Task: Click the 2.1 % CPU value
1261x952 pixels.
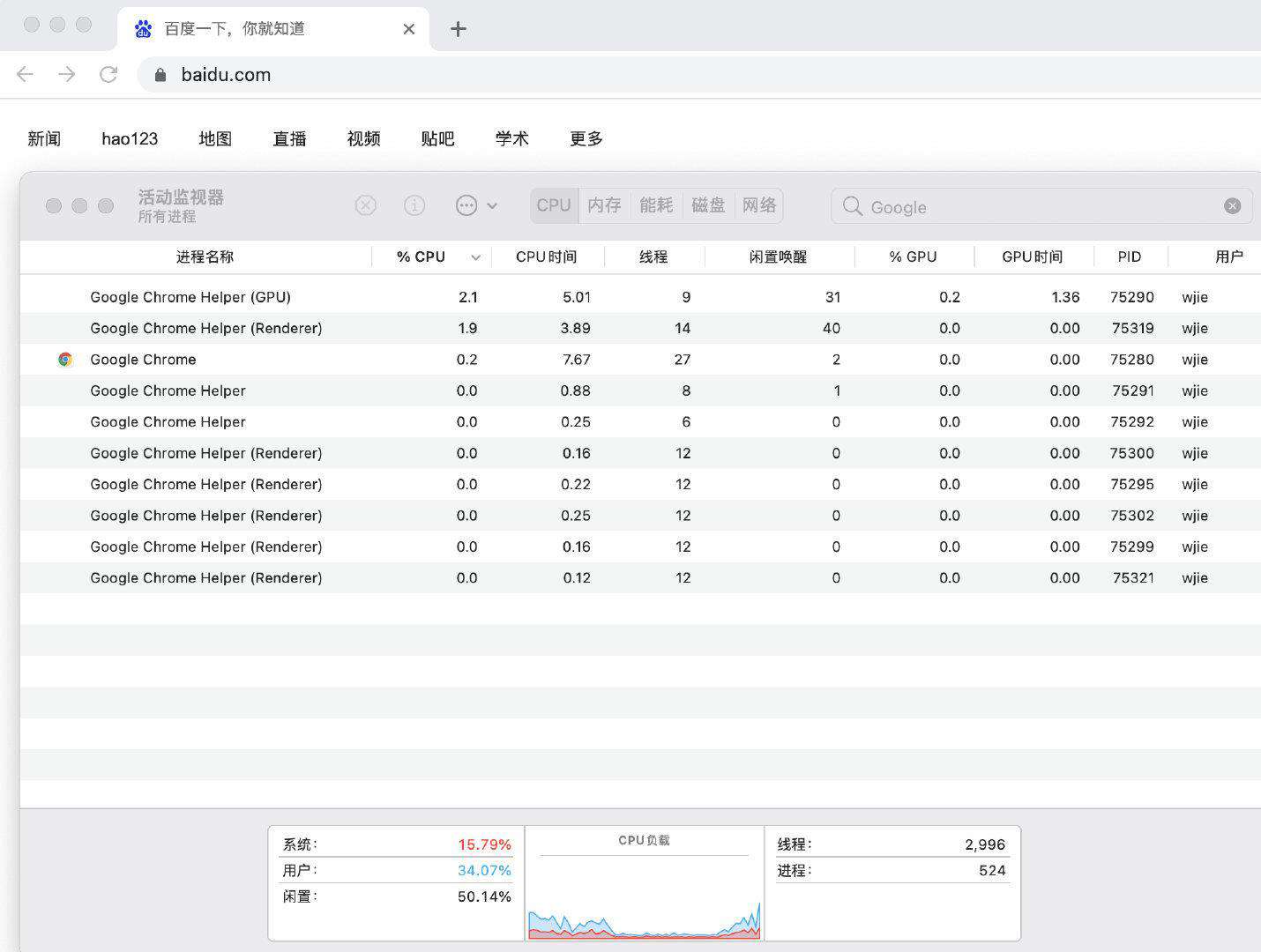Action: (467, 297)
